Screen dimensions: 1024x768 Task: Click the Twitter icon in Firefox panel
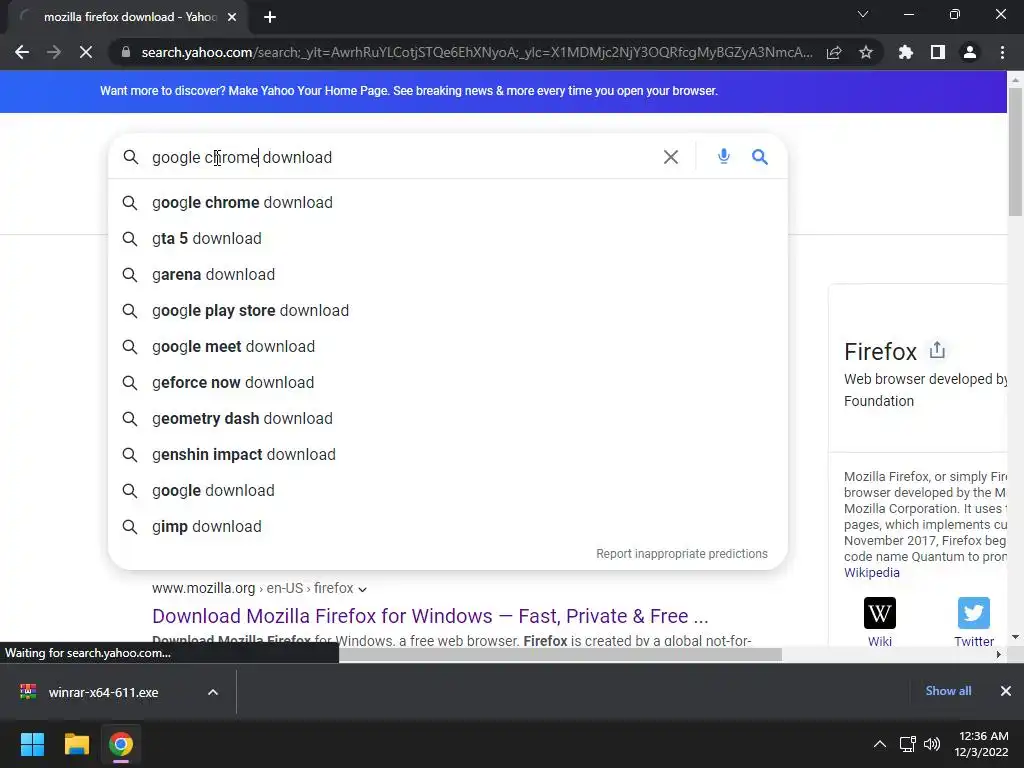click(x=974, y=613)
